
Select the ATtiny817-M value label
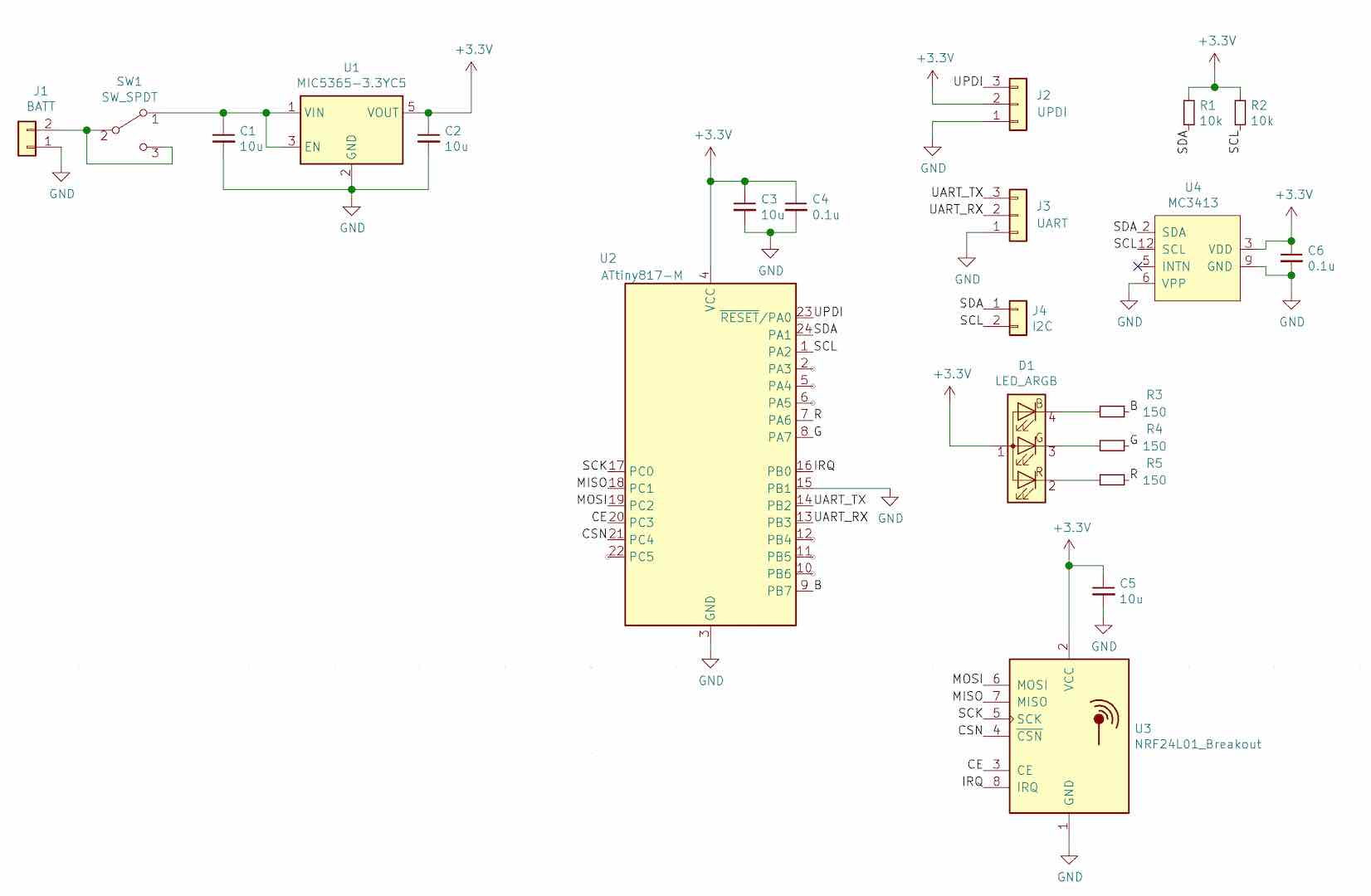pyautogui.click(x=642, y=275)
